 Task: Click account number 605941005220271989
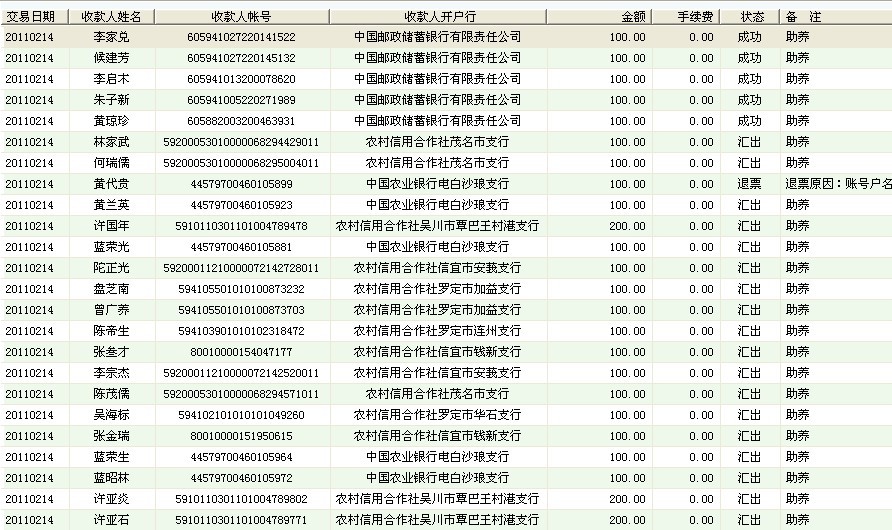coord(241,101)
